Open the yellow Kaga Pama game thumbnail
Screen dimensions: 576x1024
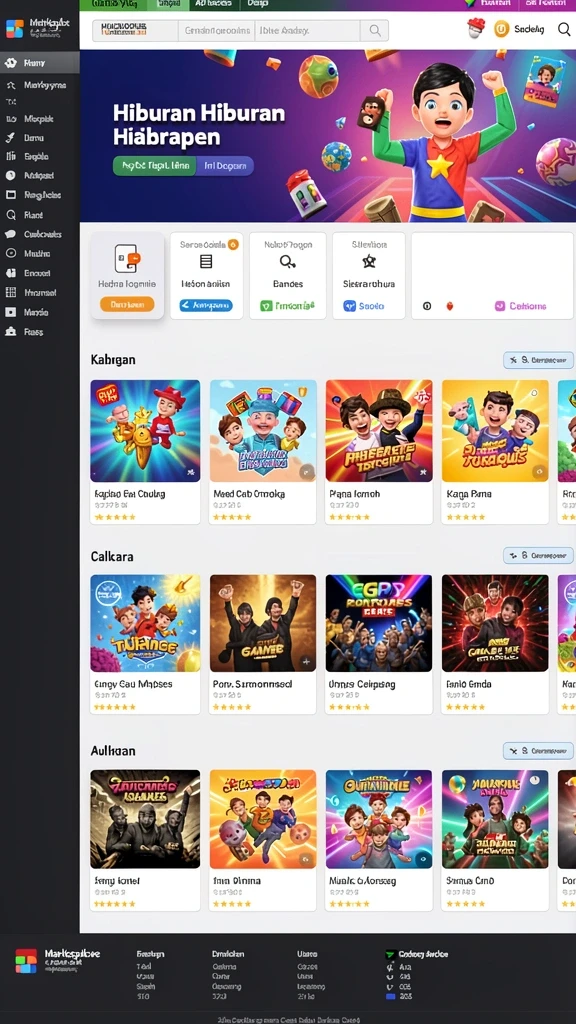coord(495,431)
